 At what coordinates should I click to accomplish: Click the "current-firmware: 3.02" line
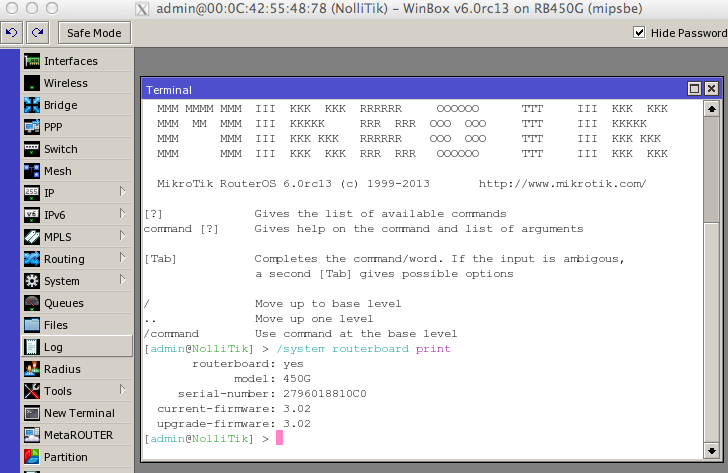234,409
